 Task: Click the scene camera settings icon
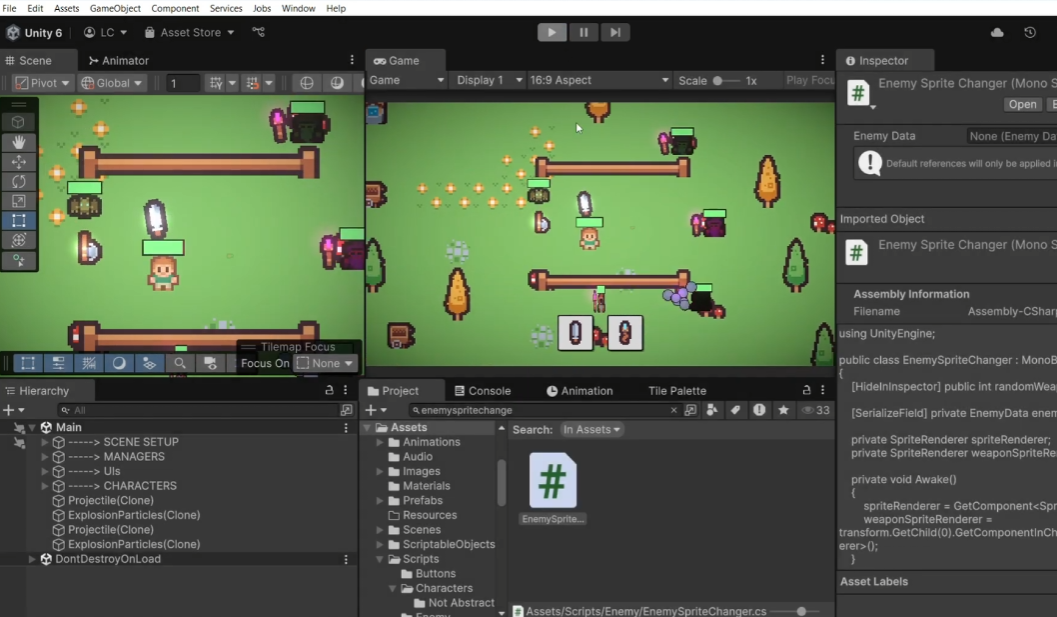(x=210, y=363)
